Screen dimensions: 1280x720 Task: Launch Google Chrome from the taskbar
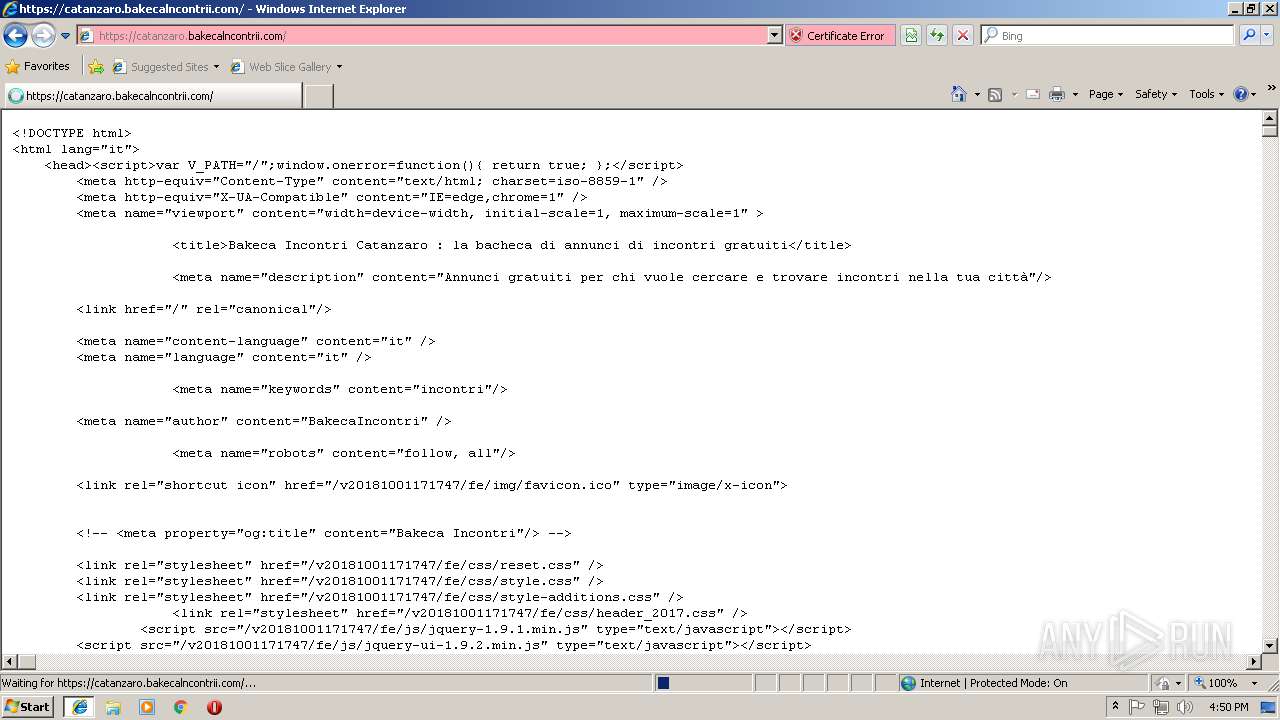[180, 707]
